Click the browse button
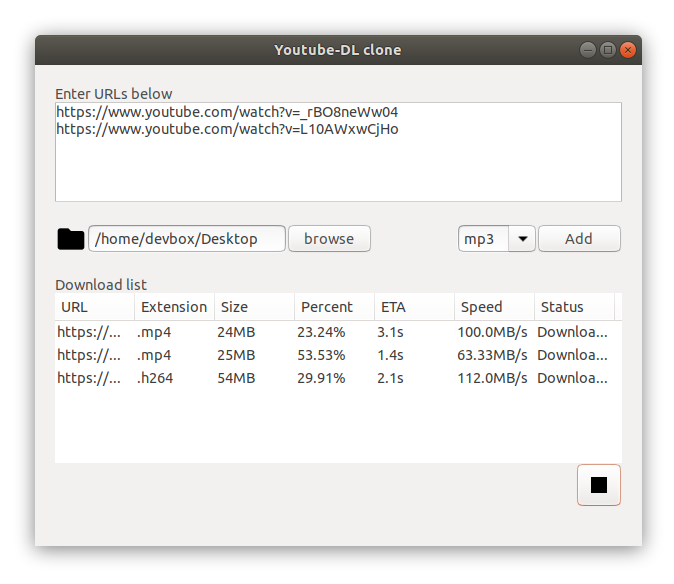The image size is (674, 584). coord(329,238)
